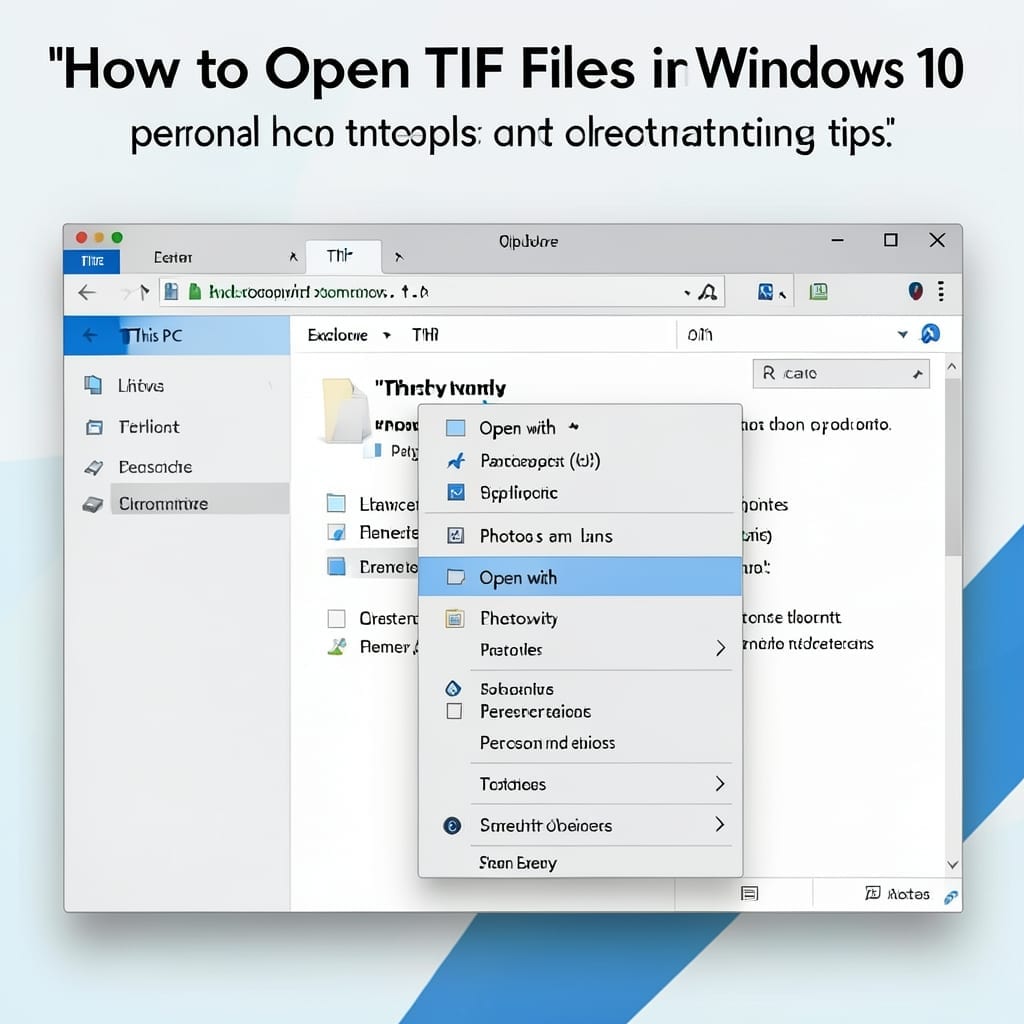Image resolution: width=1024 pixels, height=1024 pixels.
Task: Select the Drenete file row
Action: click(x=371, y=566)
